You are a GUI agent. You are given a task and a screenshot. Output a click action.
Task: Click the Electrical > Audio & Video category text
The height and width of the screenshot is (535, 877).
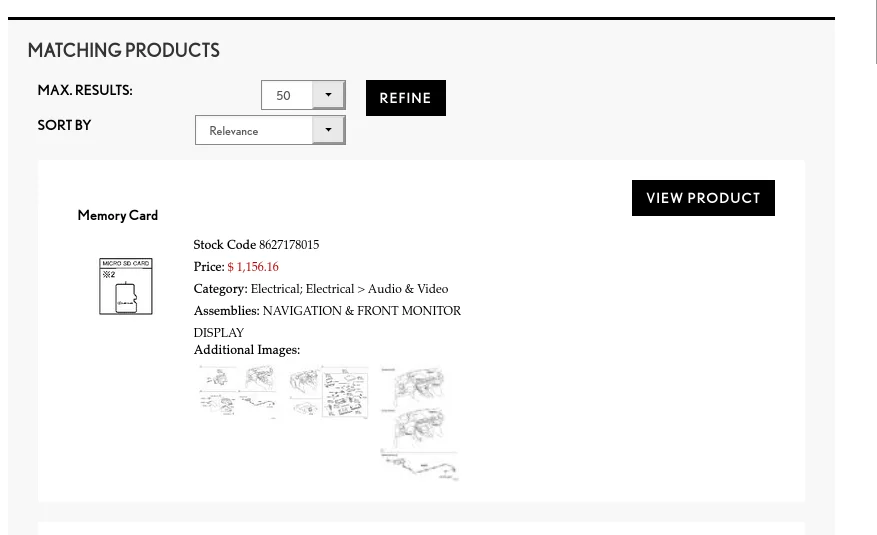(376, 289)
